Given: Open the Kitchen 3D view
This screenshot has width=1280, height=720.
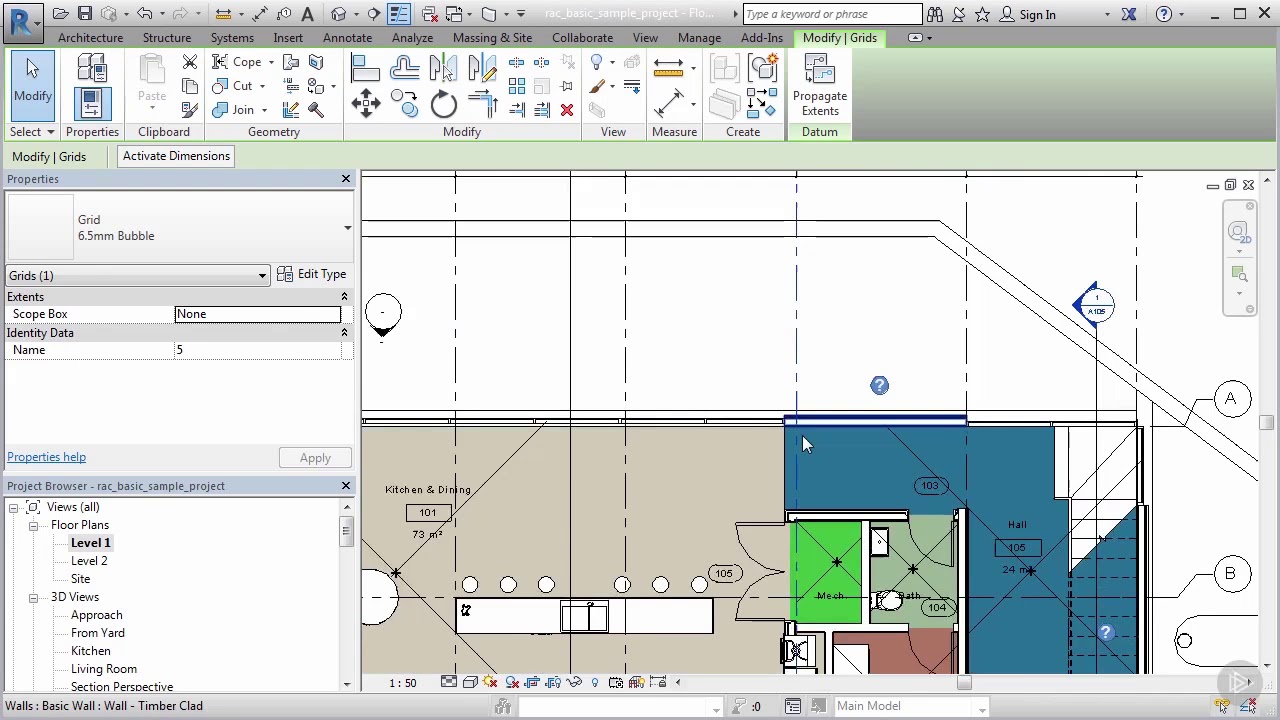Looking at the screenshot, I should 90,651.
